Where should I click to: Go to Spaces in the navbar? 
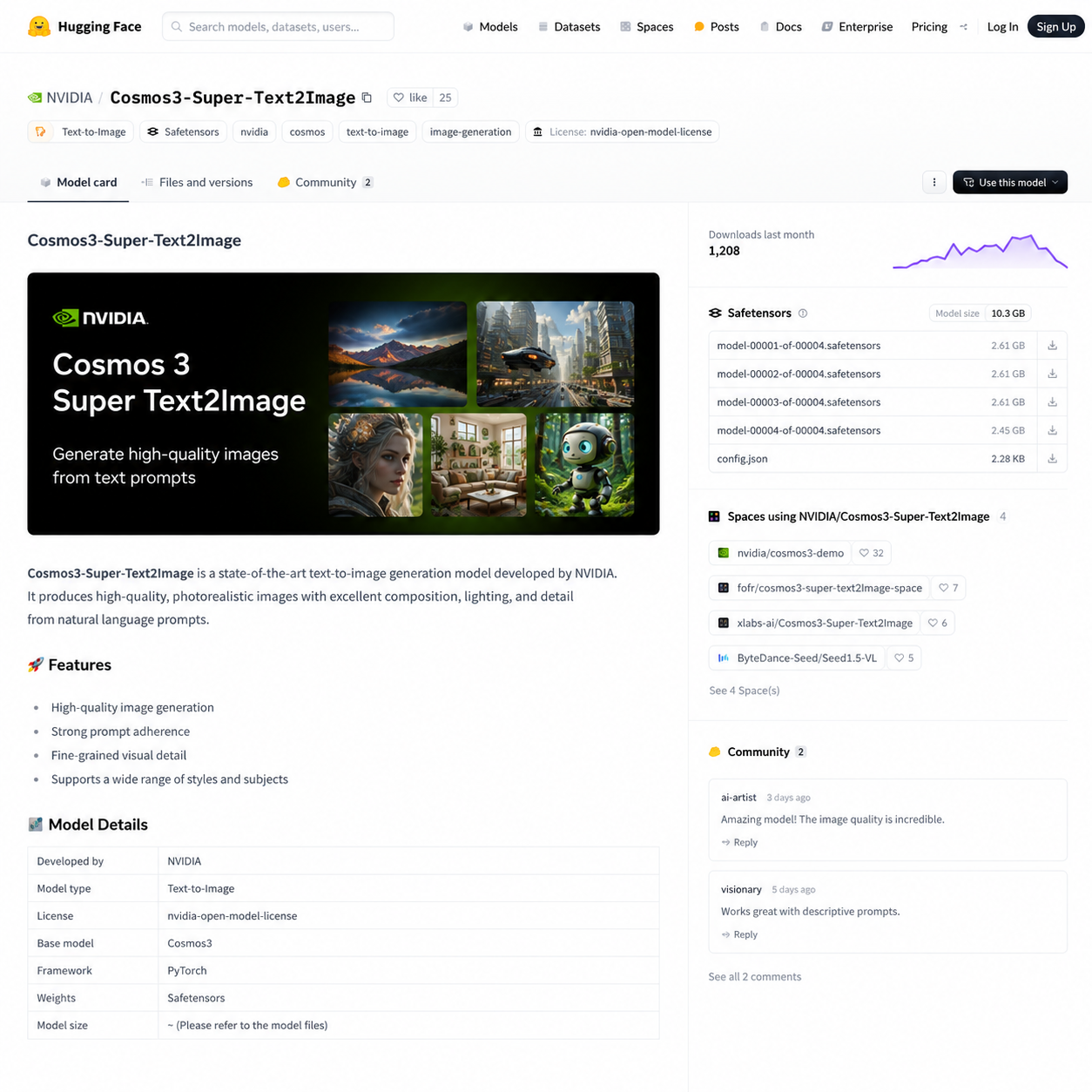pyautogui.click(x=646, y=27)
